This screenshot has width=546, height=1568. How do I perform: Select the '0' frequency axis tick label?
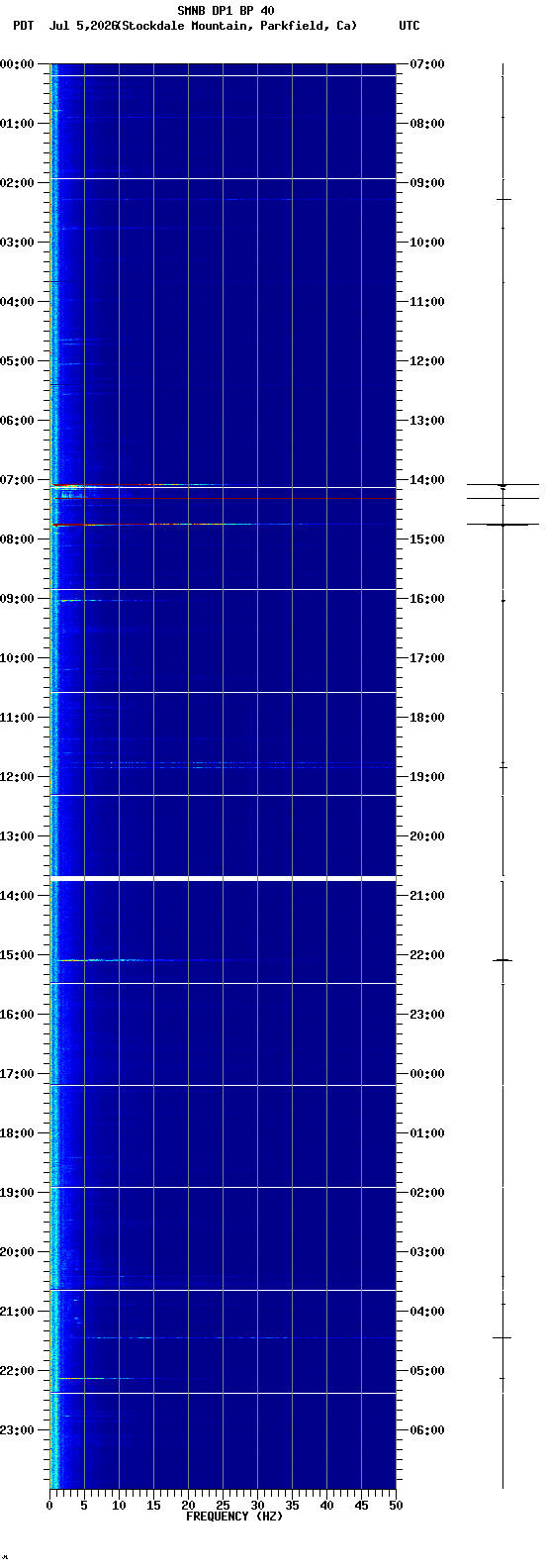[x=49, y=1506]
